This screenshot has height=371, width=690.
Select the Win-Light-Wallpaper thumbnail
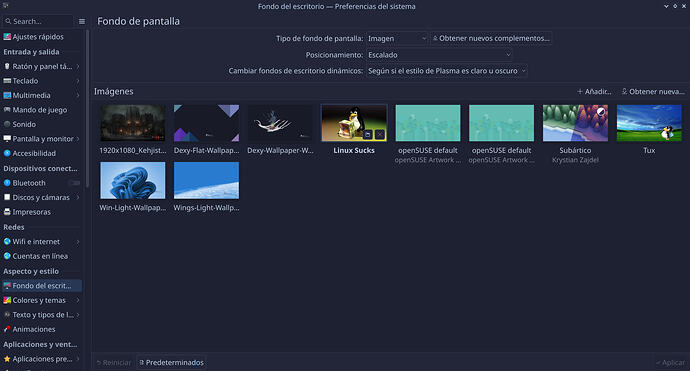coord(132,180)
